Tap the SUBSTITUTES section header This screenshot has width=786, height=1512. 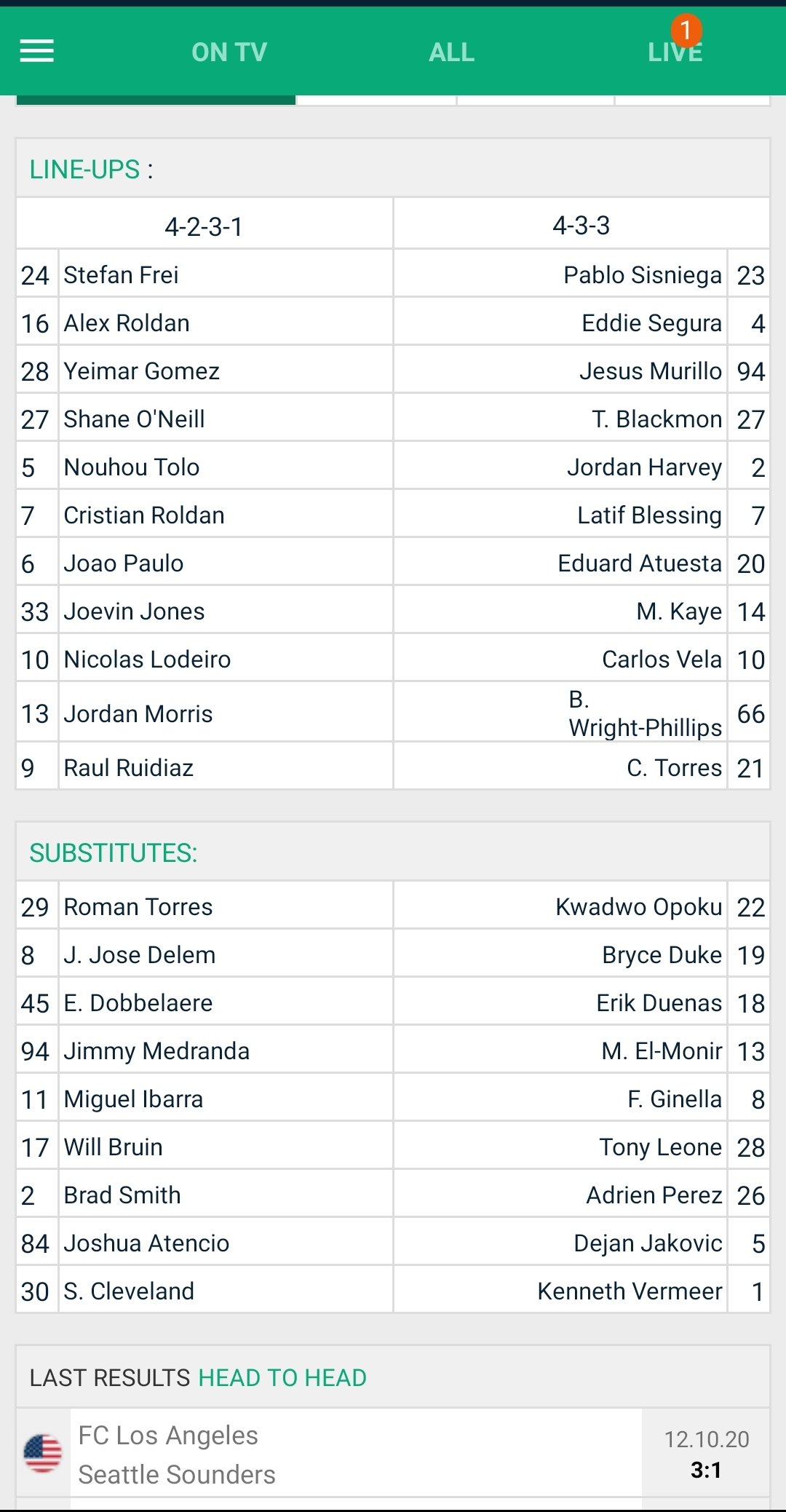(114, 852)
